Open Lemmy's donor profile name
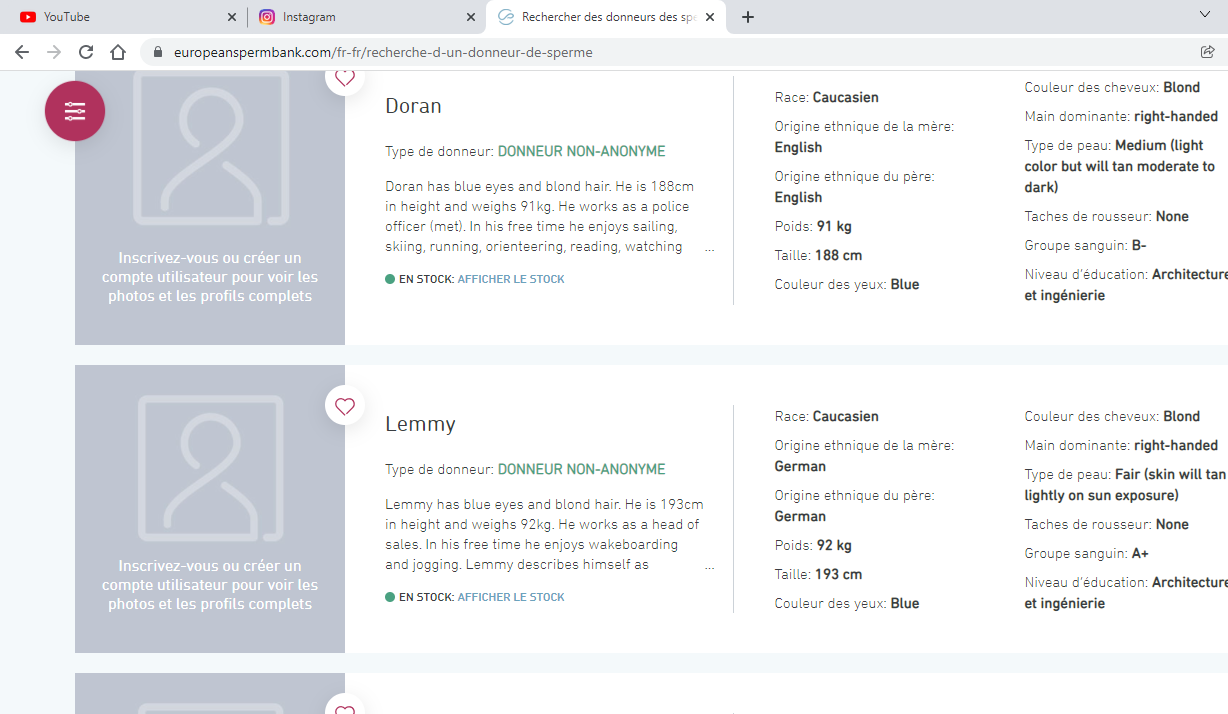The width and height of the screenshot is (1228, 714). pyautogui.click(x=420, y=424)
